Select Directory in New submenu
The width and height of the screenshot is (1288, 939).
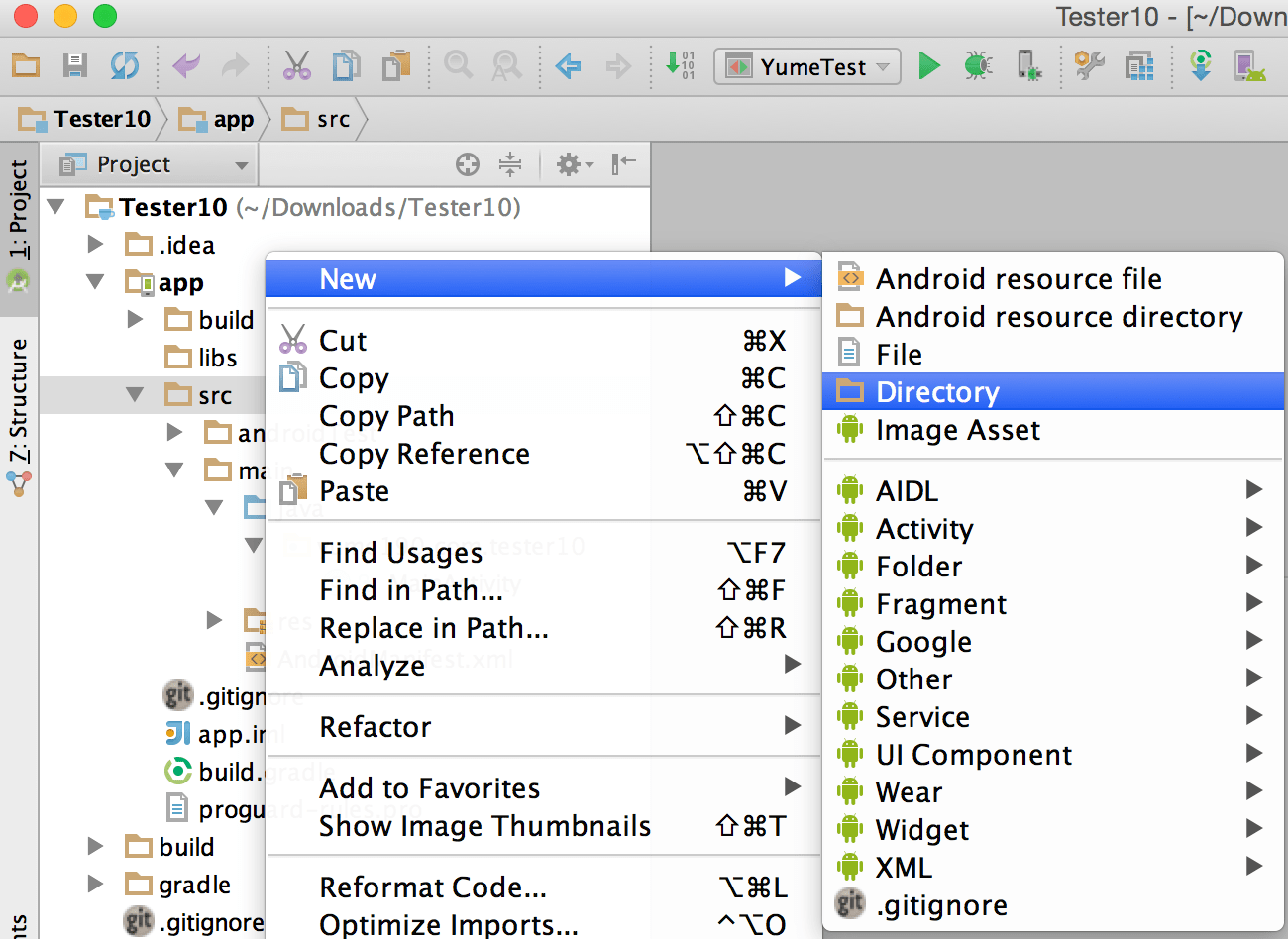tap(1053, 392)
